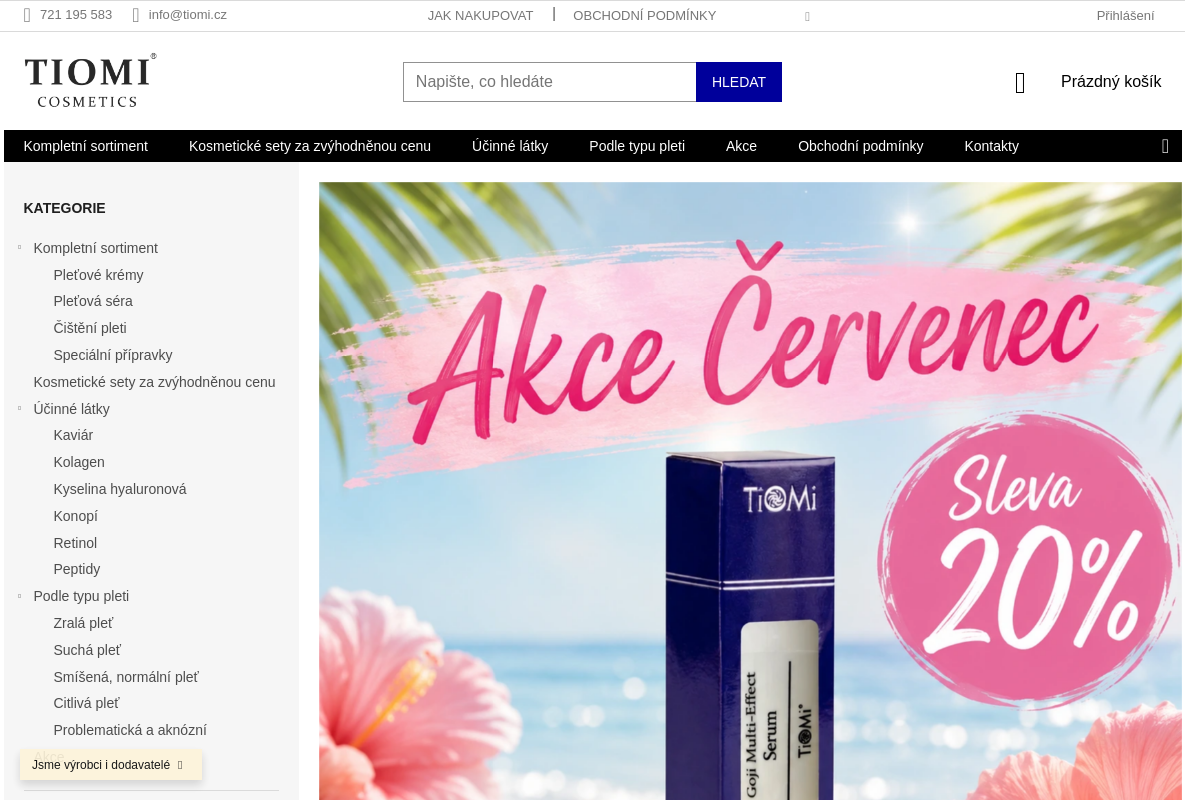Click the HLEDAT search button
Screen dimensions: 1200x800
pyautogui.click(x=739, y=82)
